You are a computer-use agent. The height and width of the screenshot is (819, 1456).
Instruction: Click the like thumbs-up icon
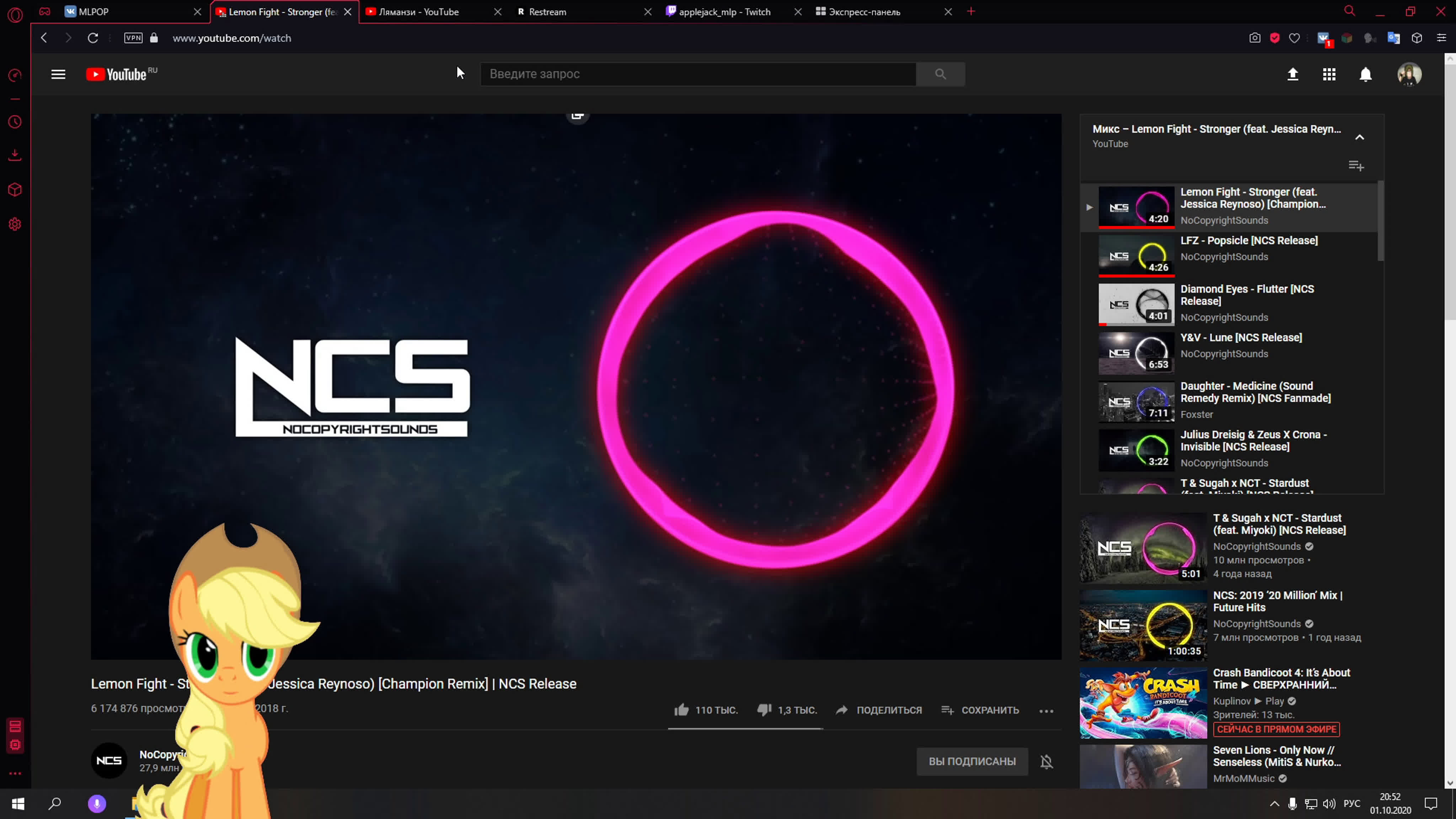click(682, 710)
